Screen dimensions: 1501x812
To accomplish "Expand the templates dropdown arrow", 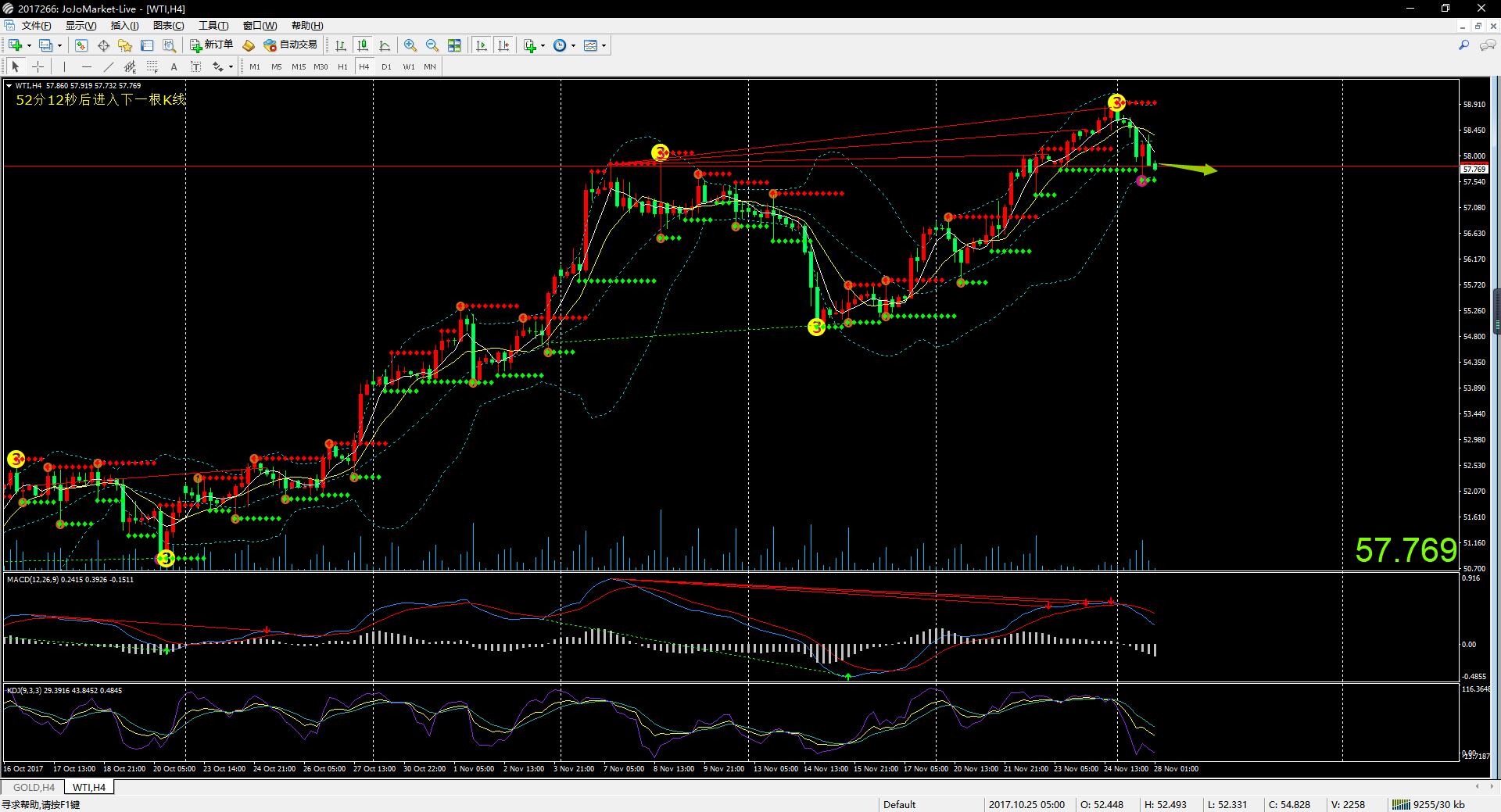I will (x=604, y=46).
